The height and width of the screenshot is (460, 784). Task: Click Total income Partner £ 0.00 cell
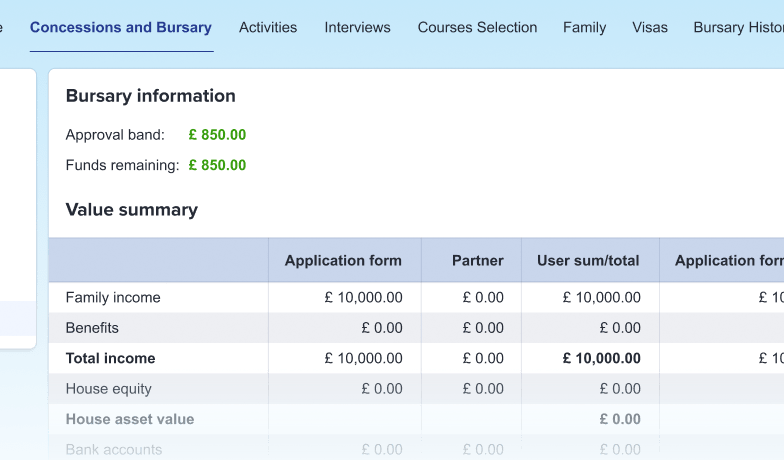483,358
